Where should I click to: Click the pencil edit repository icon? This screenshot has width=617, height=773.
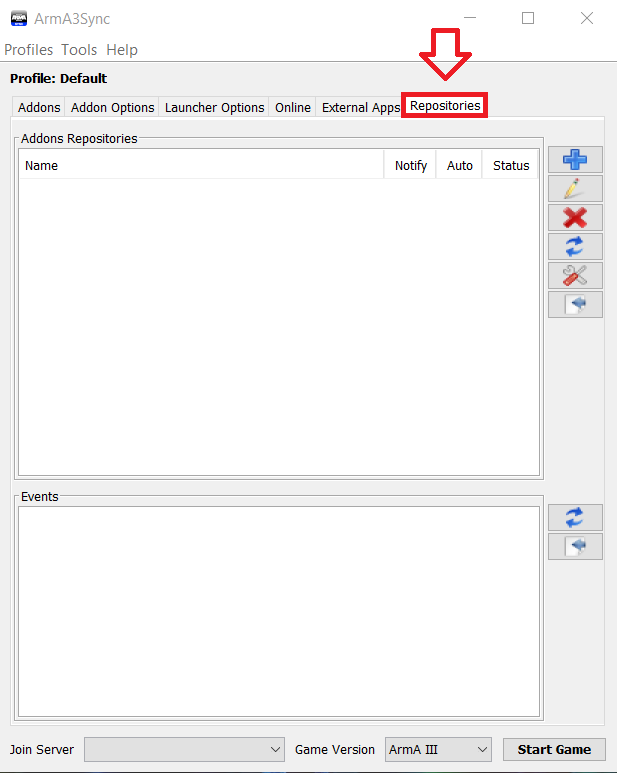[x=575, y=188]
